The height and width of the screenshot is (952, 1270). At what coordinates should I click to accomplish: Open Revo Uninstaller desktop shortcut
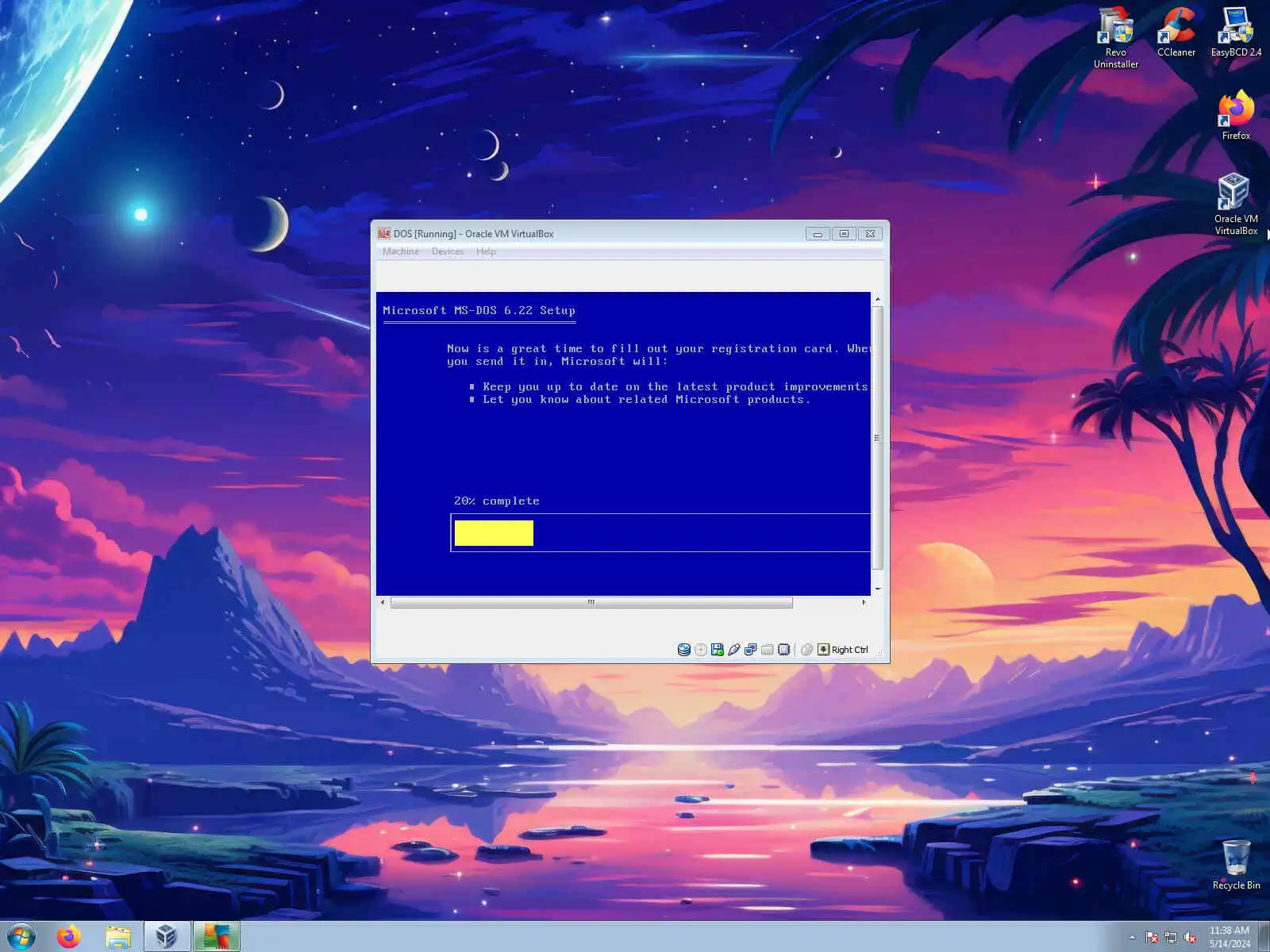[1116, 37]
